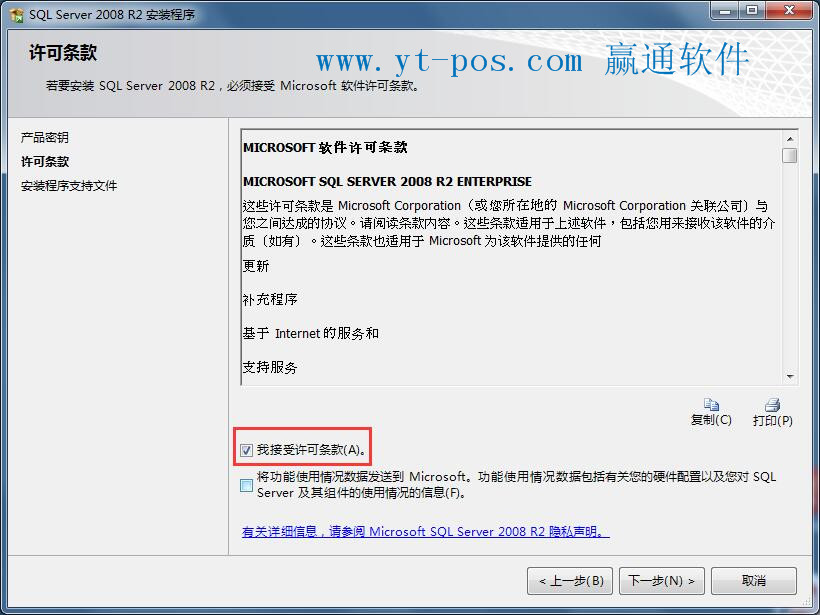This screenshot has width=820, height=615.
Task: Minimize the setup window
Action: point(725,10)
